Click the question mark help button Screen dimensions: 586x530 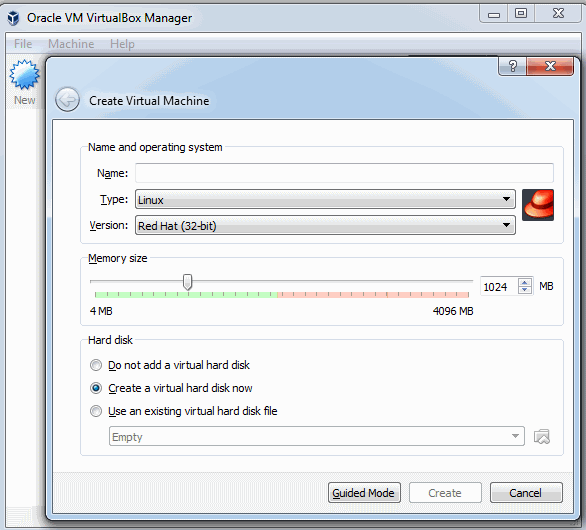coord(512,66)
